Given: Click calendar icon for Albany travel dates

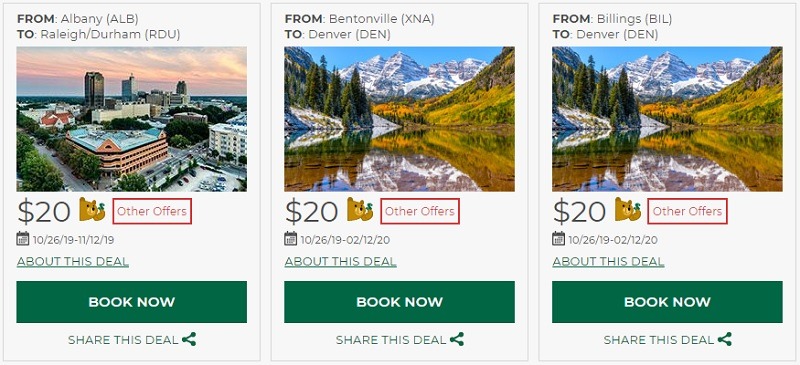Looking at the screenshot, I should pyautogui.click(x=23, y=238).
